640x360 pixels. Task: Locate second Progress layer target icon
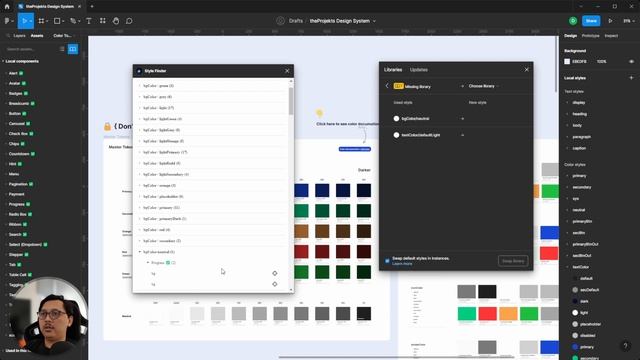pos(275,284)
